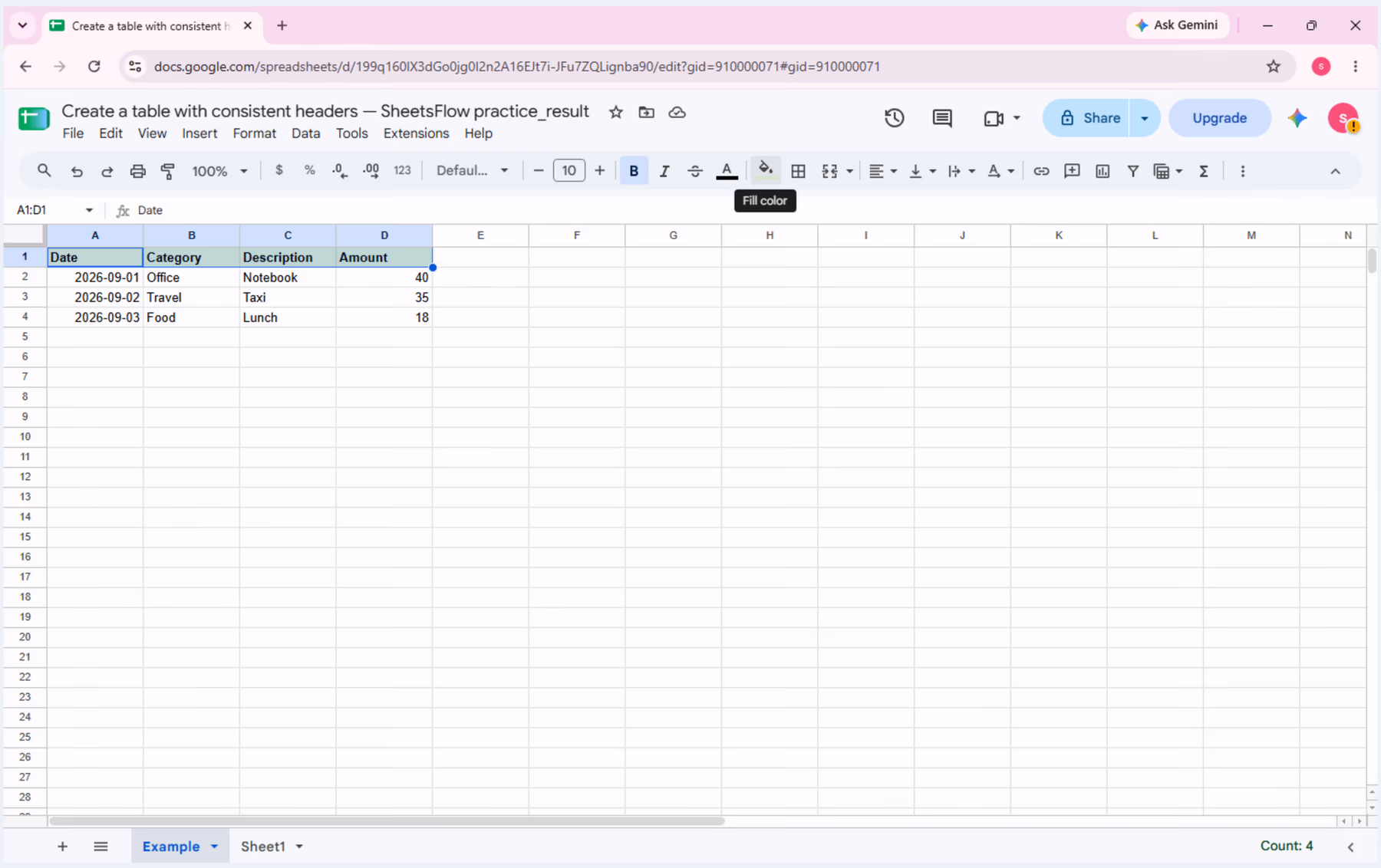Image resolution: width=1381 pixels, height=868 pixels.
Task: Open the Name box dropdown arrow
Action: click(89, 210)
